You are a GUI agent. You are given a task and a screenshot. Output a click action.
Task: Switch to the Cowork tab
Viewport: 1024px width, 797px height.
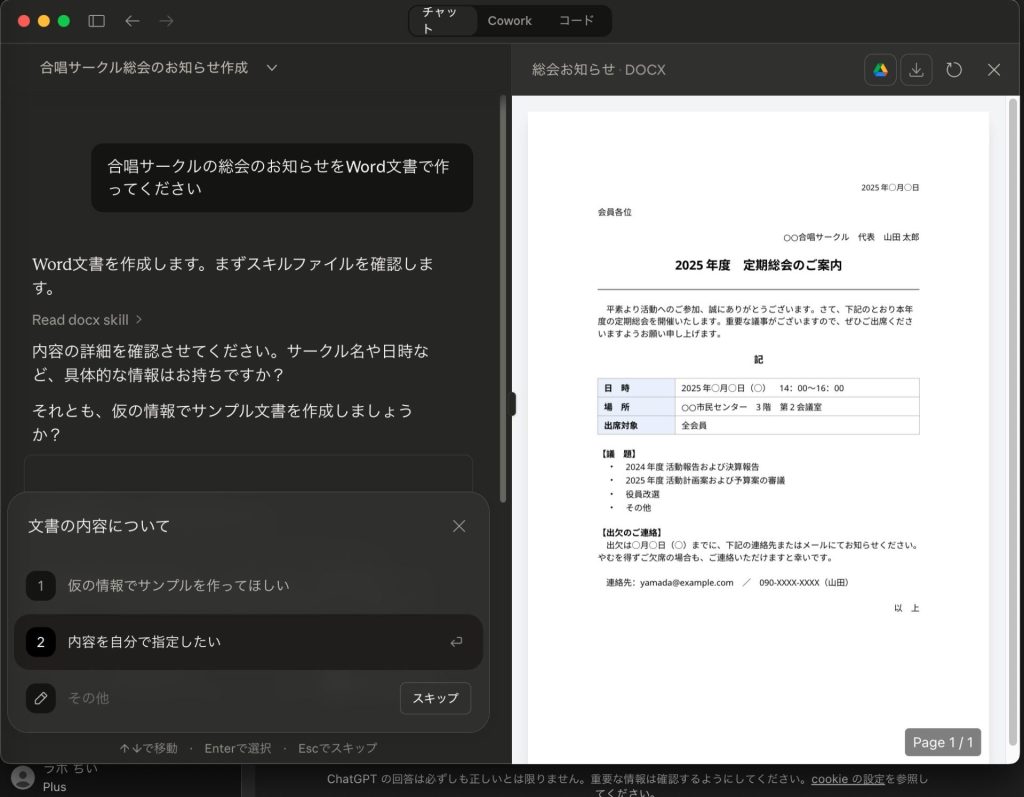tap(509, 21)
